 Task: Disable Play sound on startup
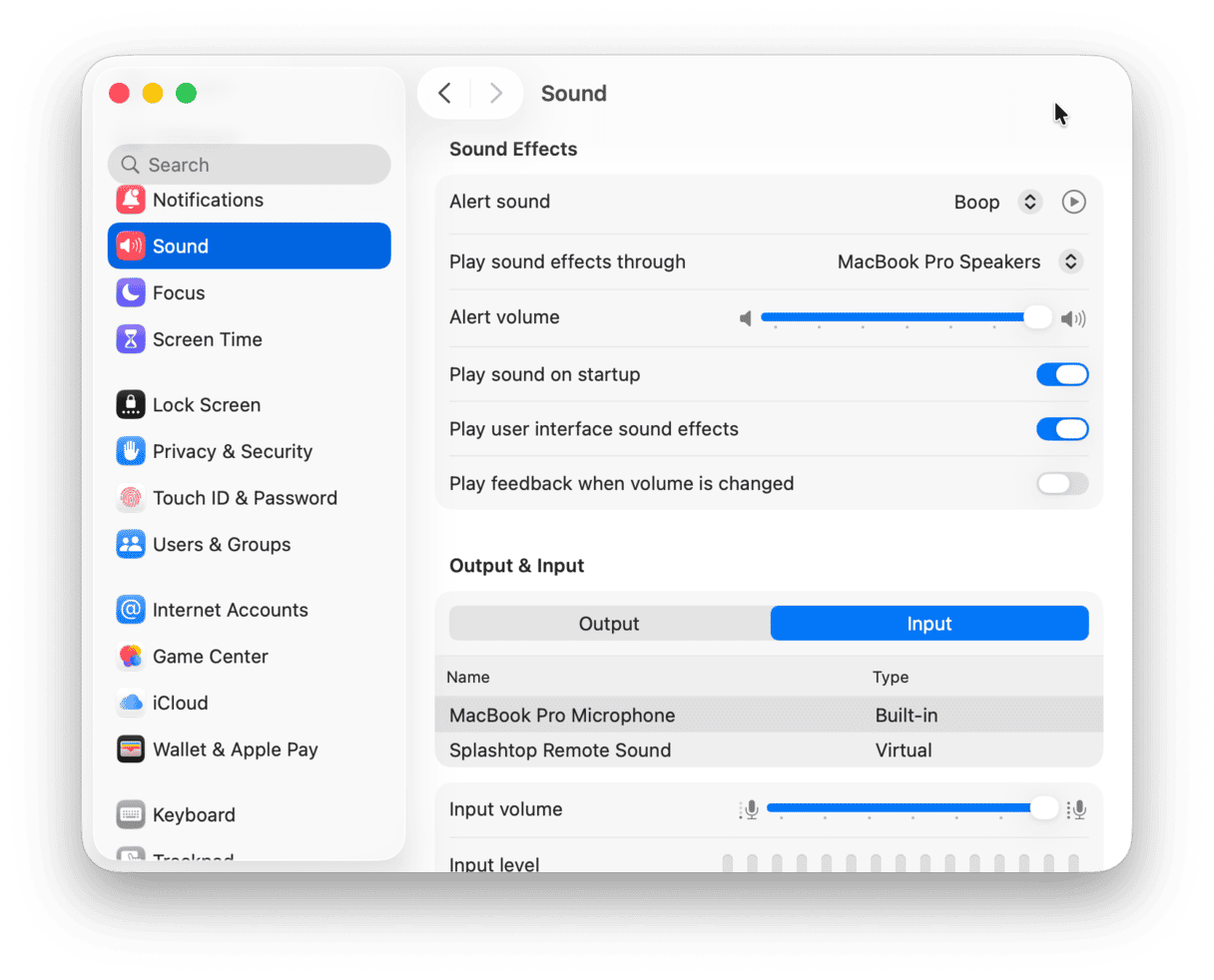[x=1061, y=374]
